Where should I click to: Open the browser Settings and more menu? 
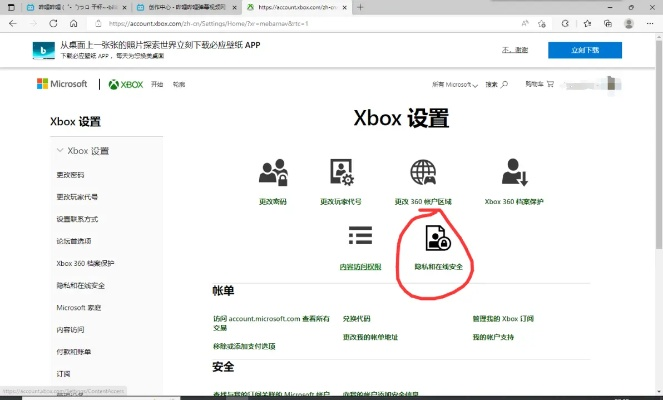point(650,24)
